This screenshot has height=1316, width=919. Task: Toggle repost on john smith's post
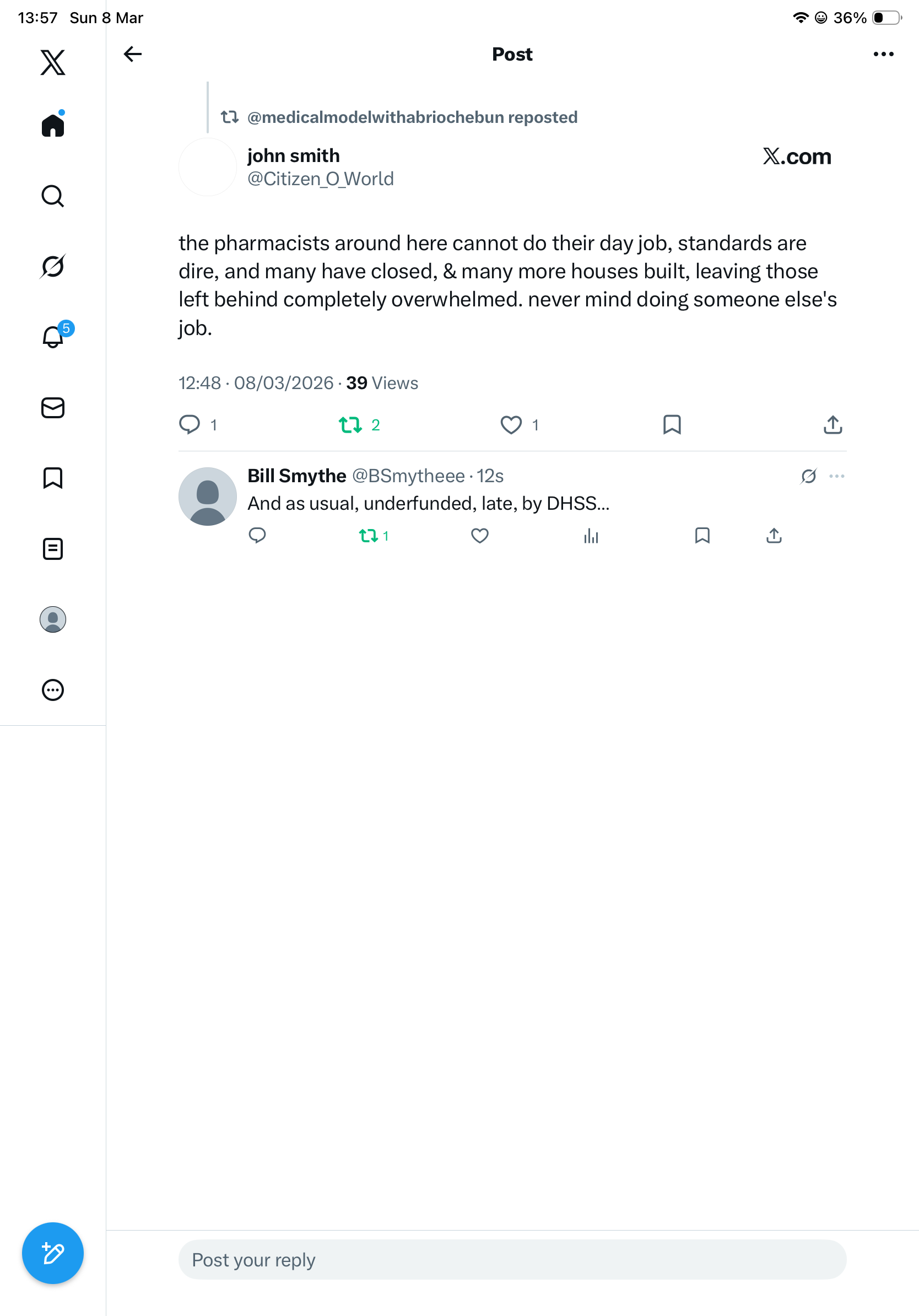pyautogui.click(x=350, y=425)
